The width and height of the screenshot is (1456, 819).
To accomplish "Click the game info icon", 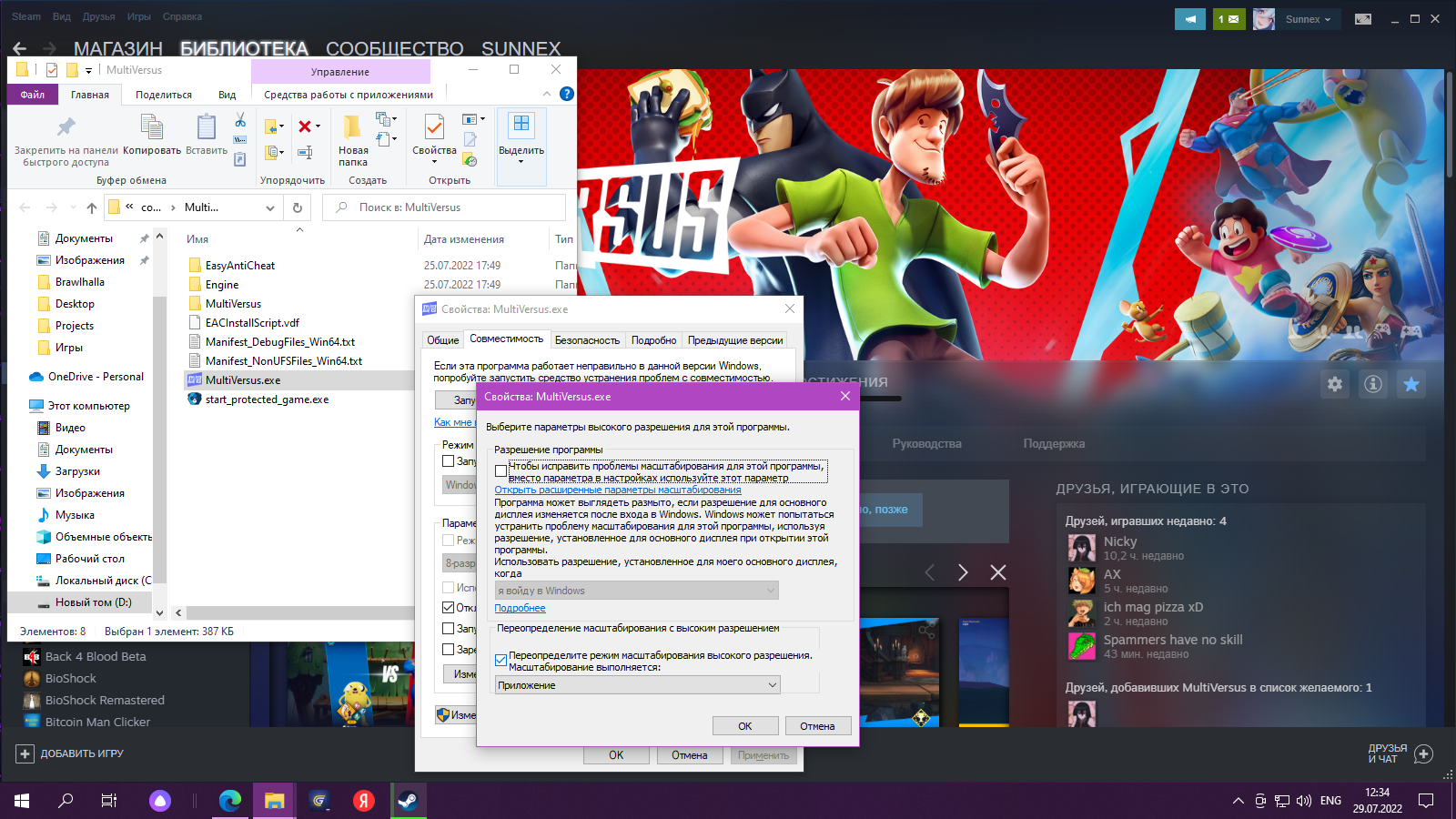I will tap(1373, 384).
